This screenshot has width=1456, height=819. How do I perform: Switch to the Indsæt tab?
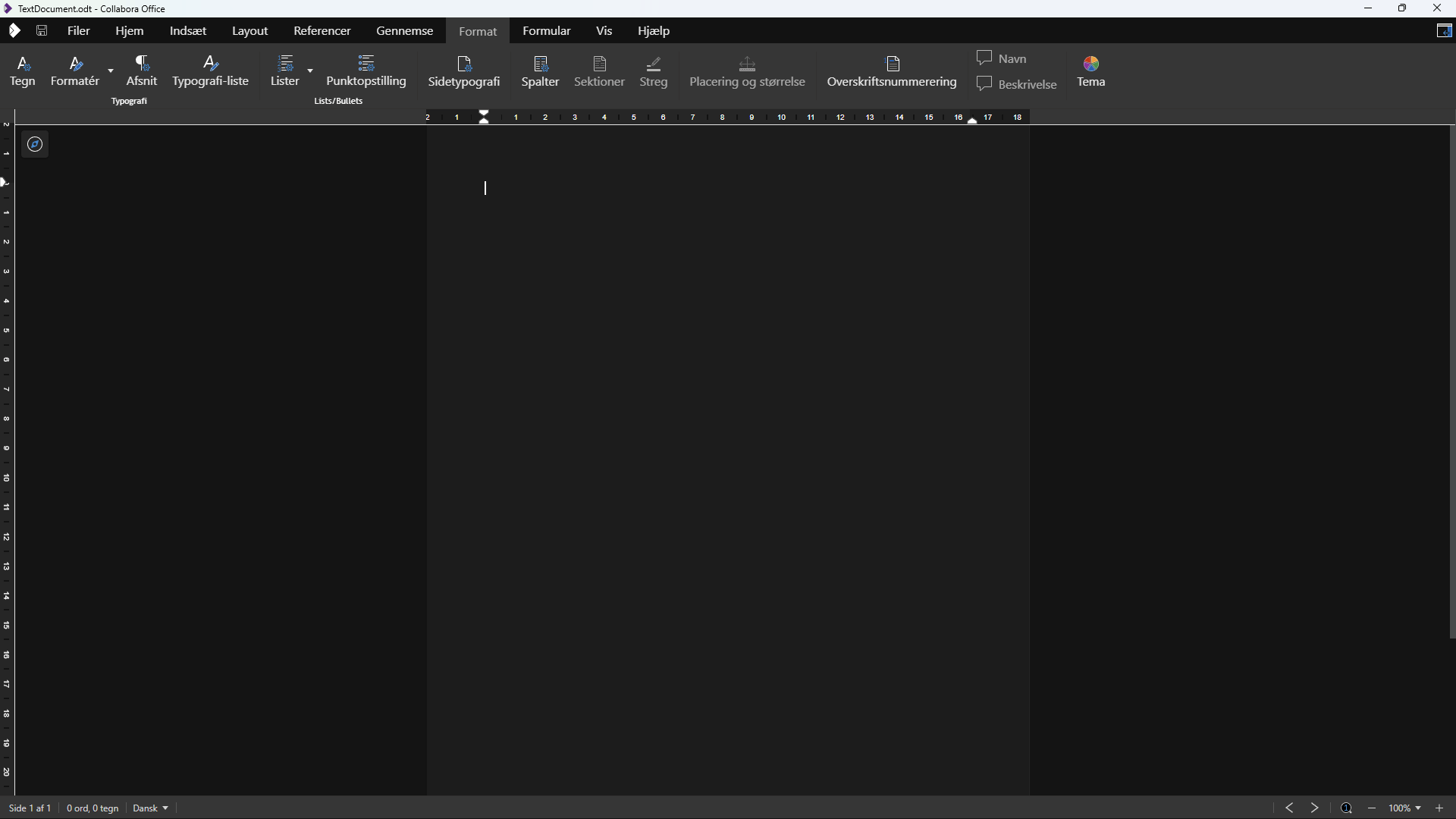click(187, 31)
